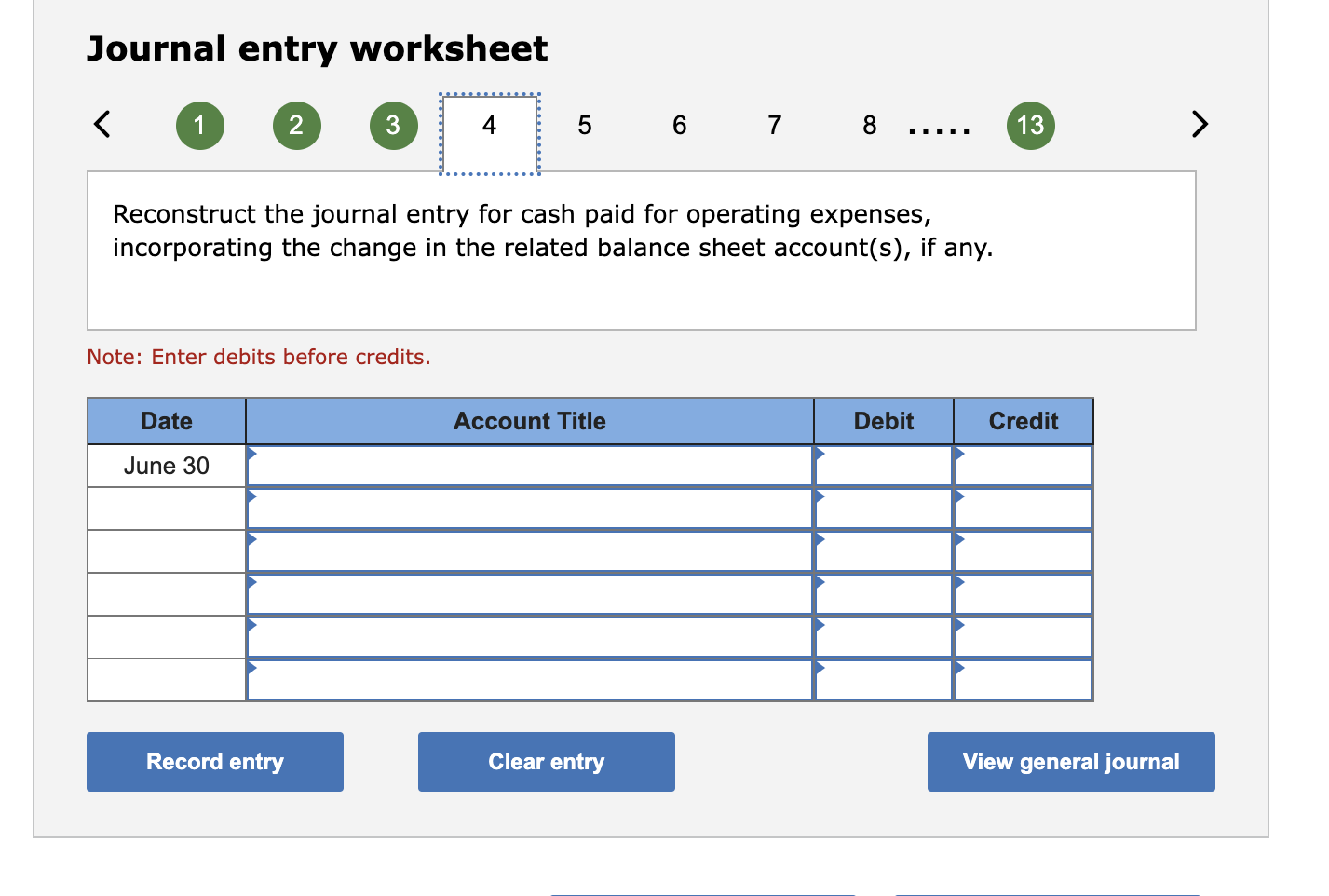Switch to journal entry 8
The image size is (1329, 896).
(x=870, y=126)
